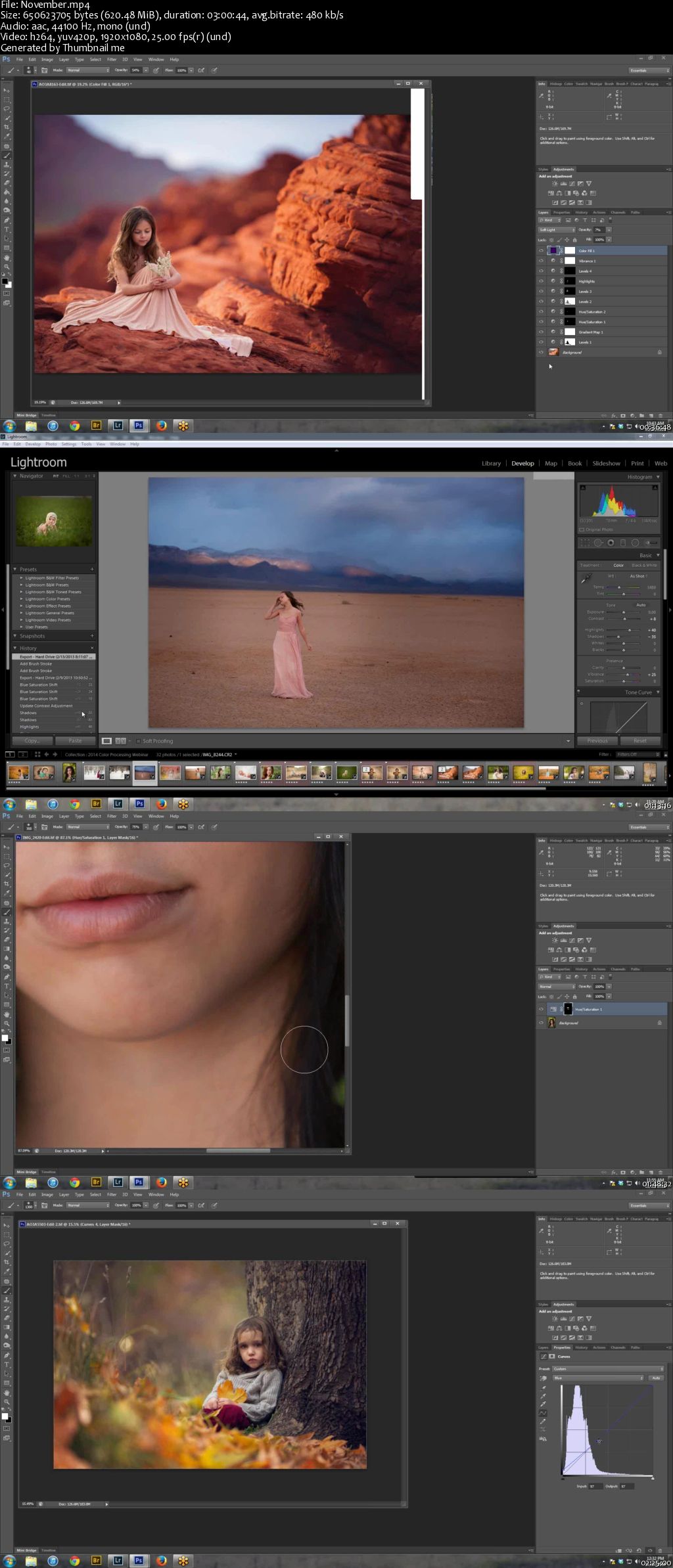Click the mask icon next to the Curves label

552,1356
